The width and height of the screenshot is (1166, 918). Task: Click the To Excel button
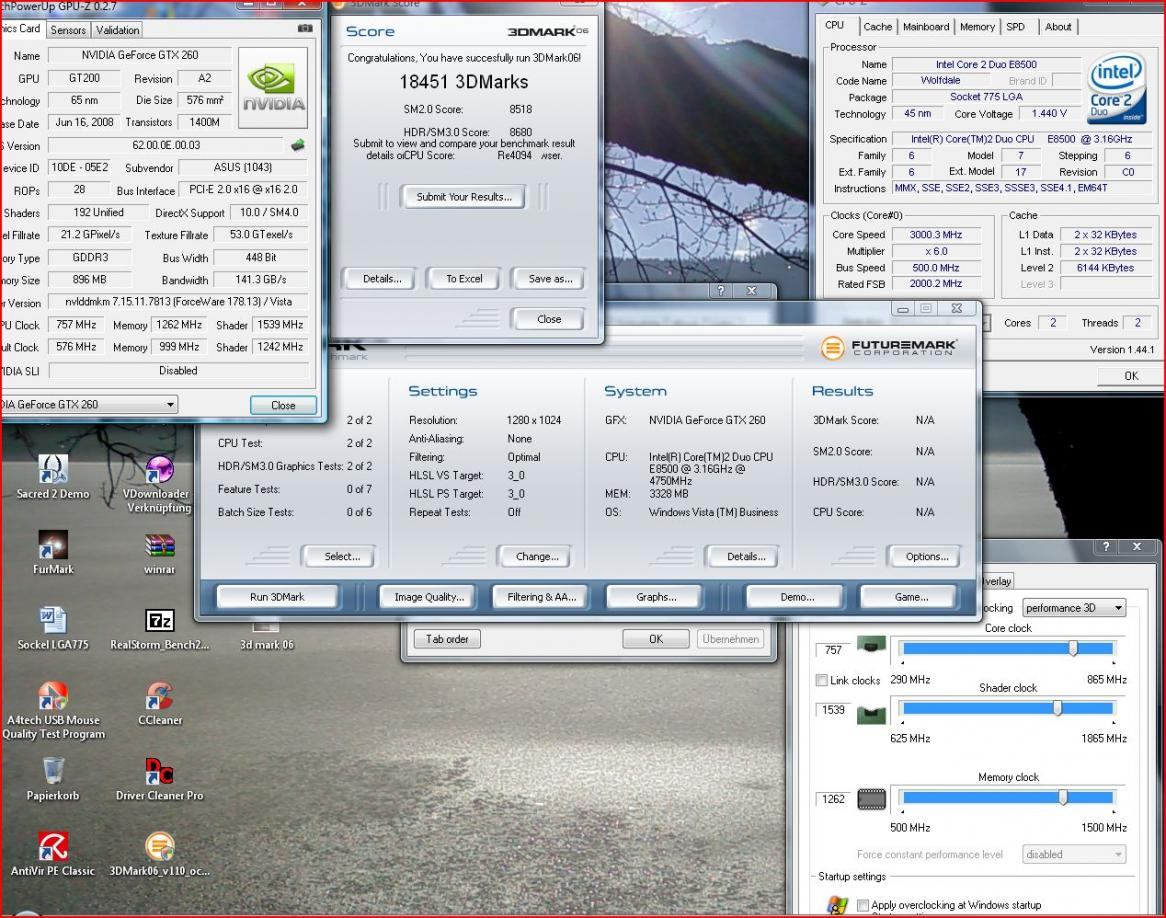click(x=464, y=279)
